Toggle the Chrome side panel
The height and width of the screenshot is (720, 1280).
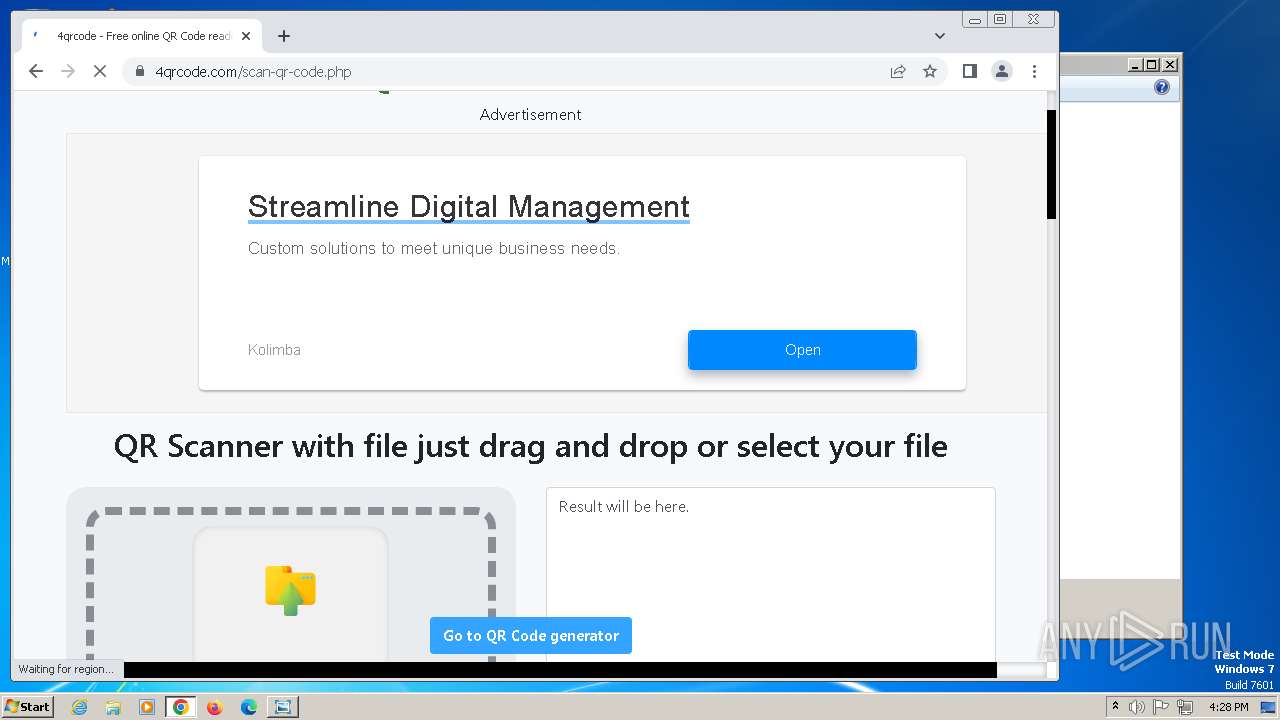pyautogui.click(x=969, y=71)
